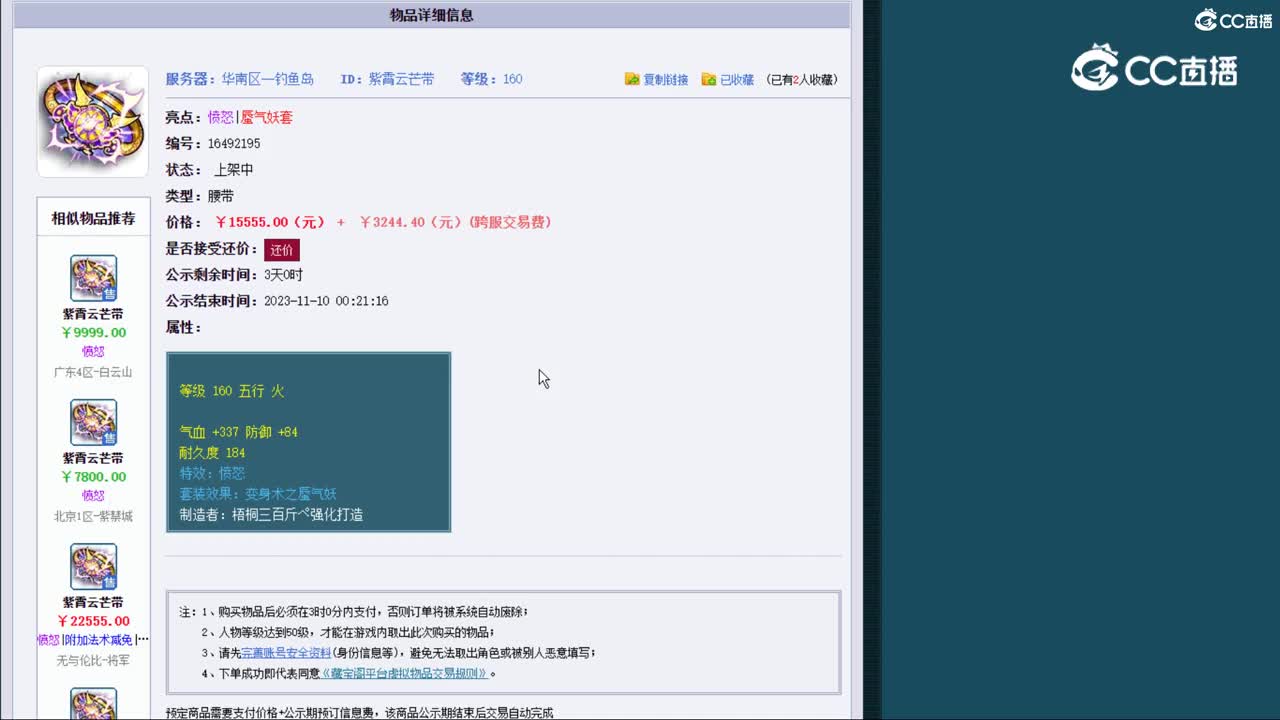Screen dimensions: 1280x720
Task: Click the 物品详细信息 title bar
Action: click(x=430, y=14)
